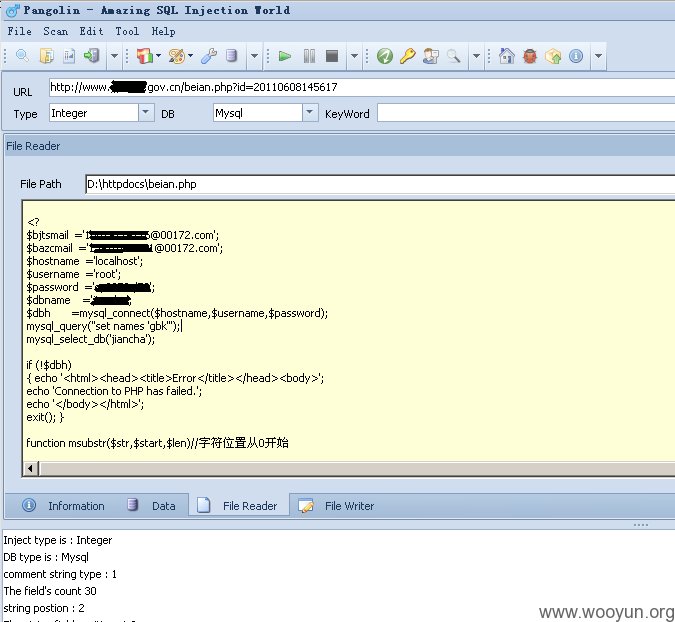Click the 'DB type is : Mysql' log line
Image resolution: width=675 pixels, height=622 pixels.
[46, 557]
